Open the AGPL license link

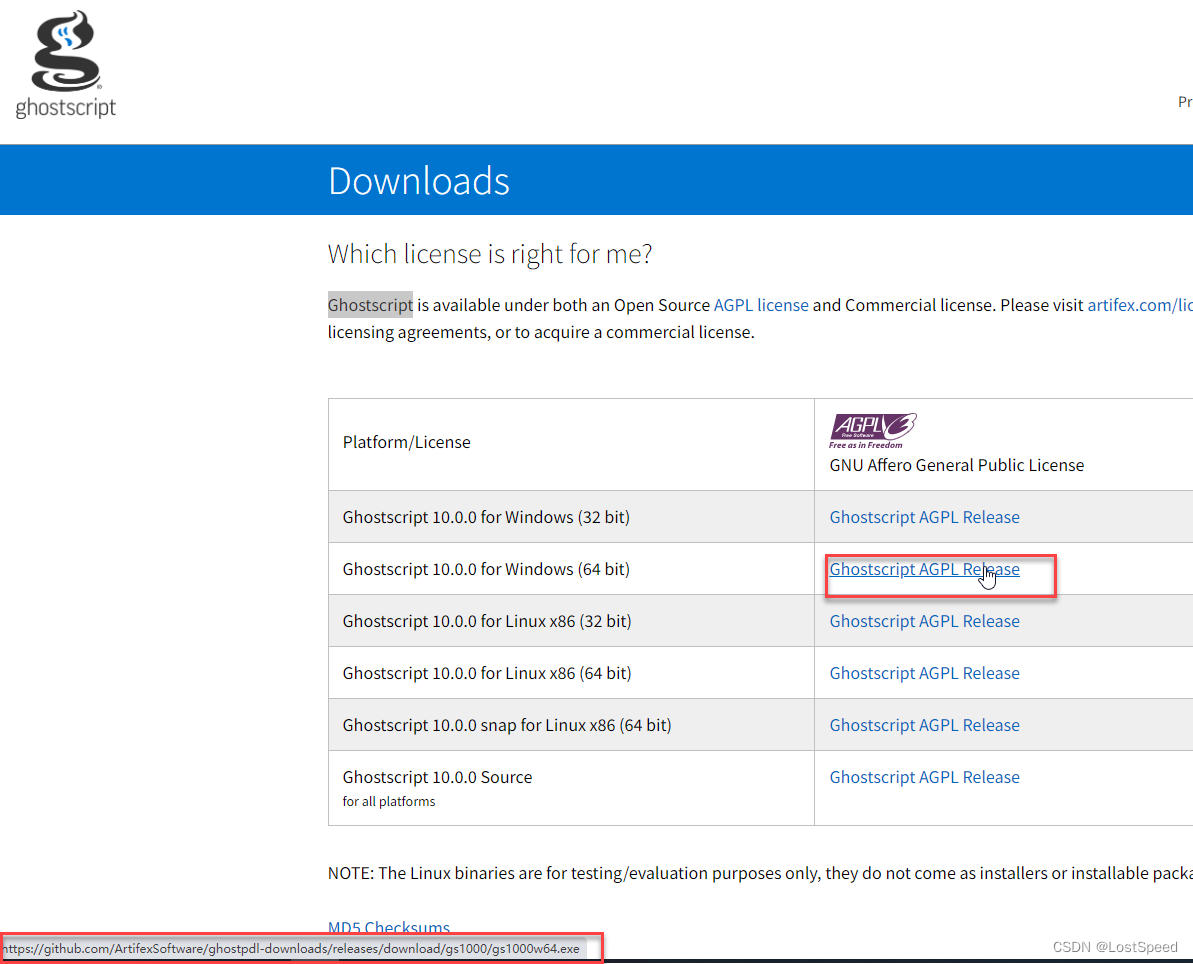point(761,305)
